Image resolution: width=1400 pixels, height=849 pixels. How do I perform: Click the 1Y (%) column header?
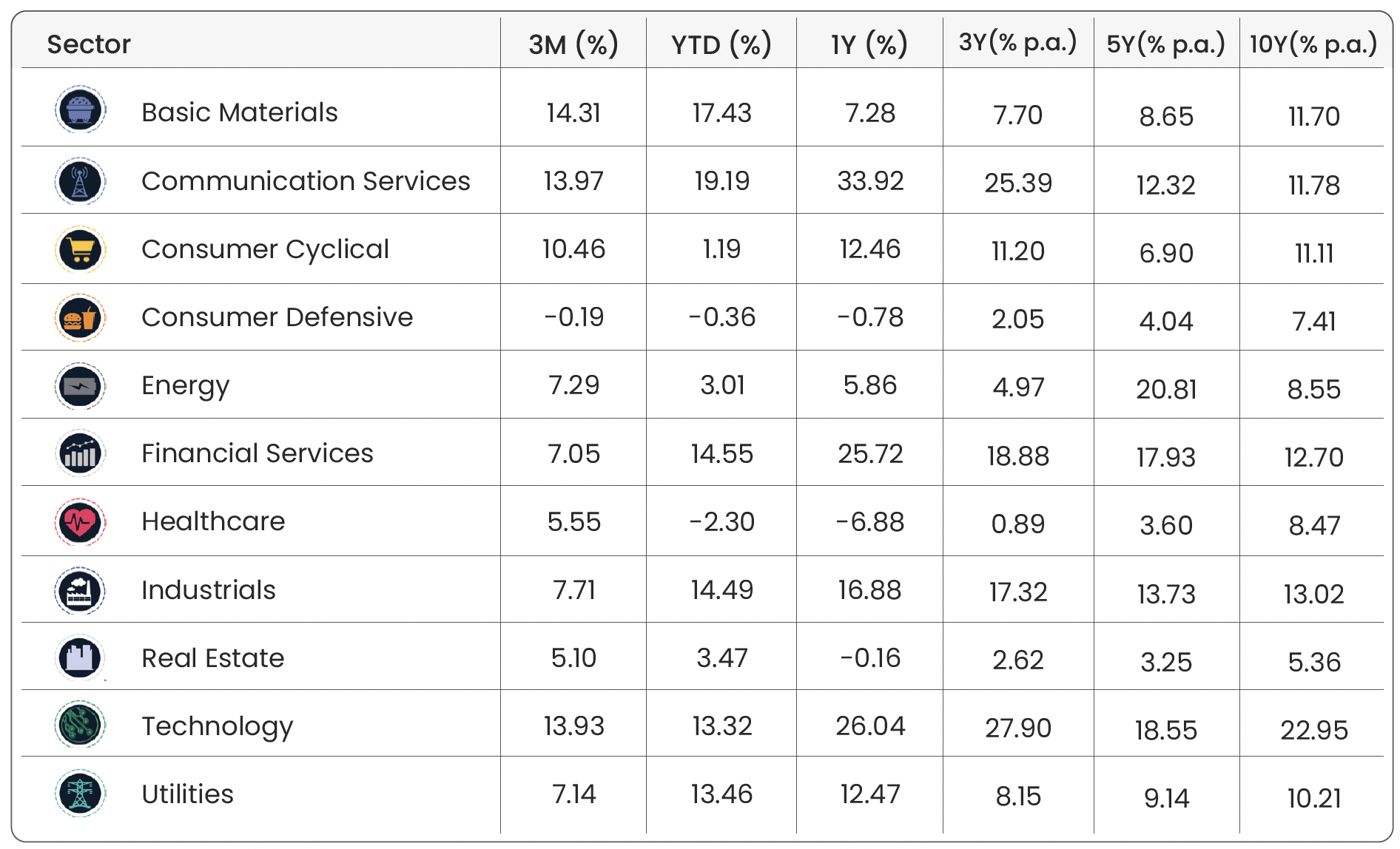click(x=869, y=44)
